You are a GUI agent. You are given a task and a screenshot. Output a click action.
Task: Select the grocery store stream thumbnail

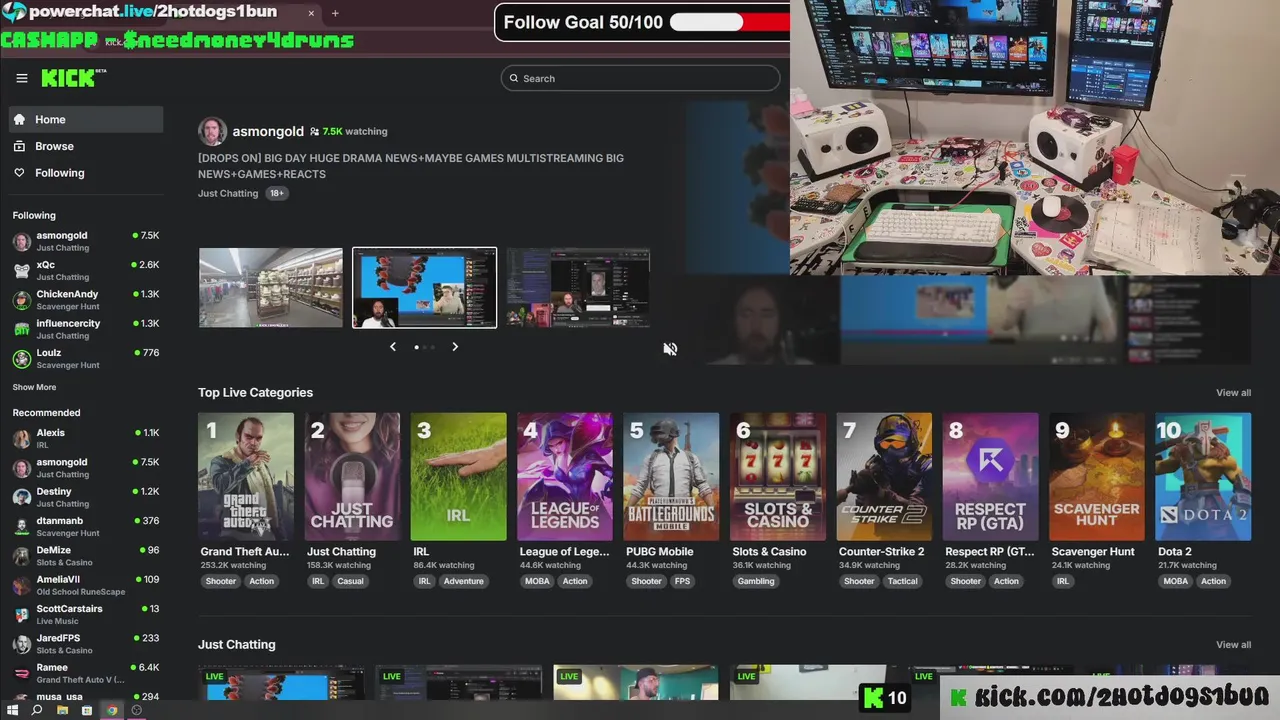coord(271,288)
